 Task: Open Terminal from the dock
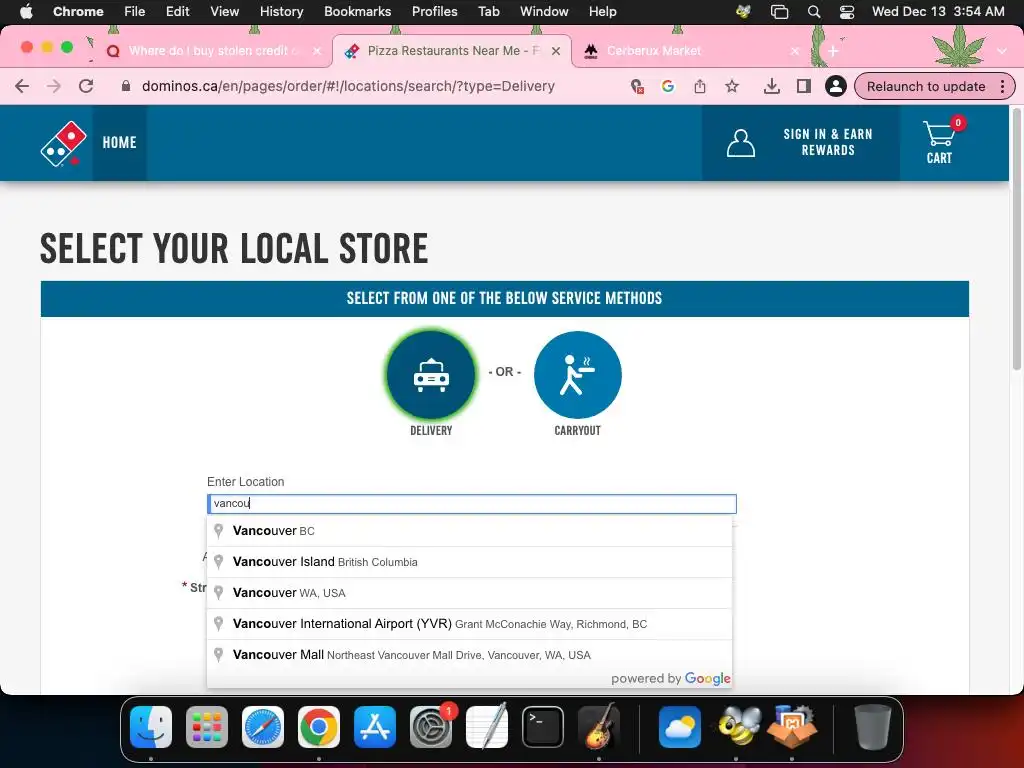click(x=543, y=727)
